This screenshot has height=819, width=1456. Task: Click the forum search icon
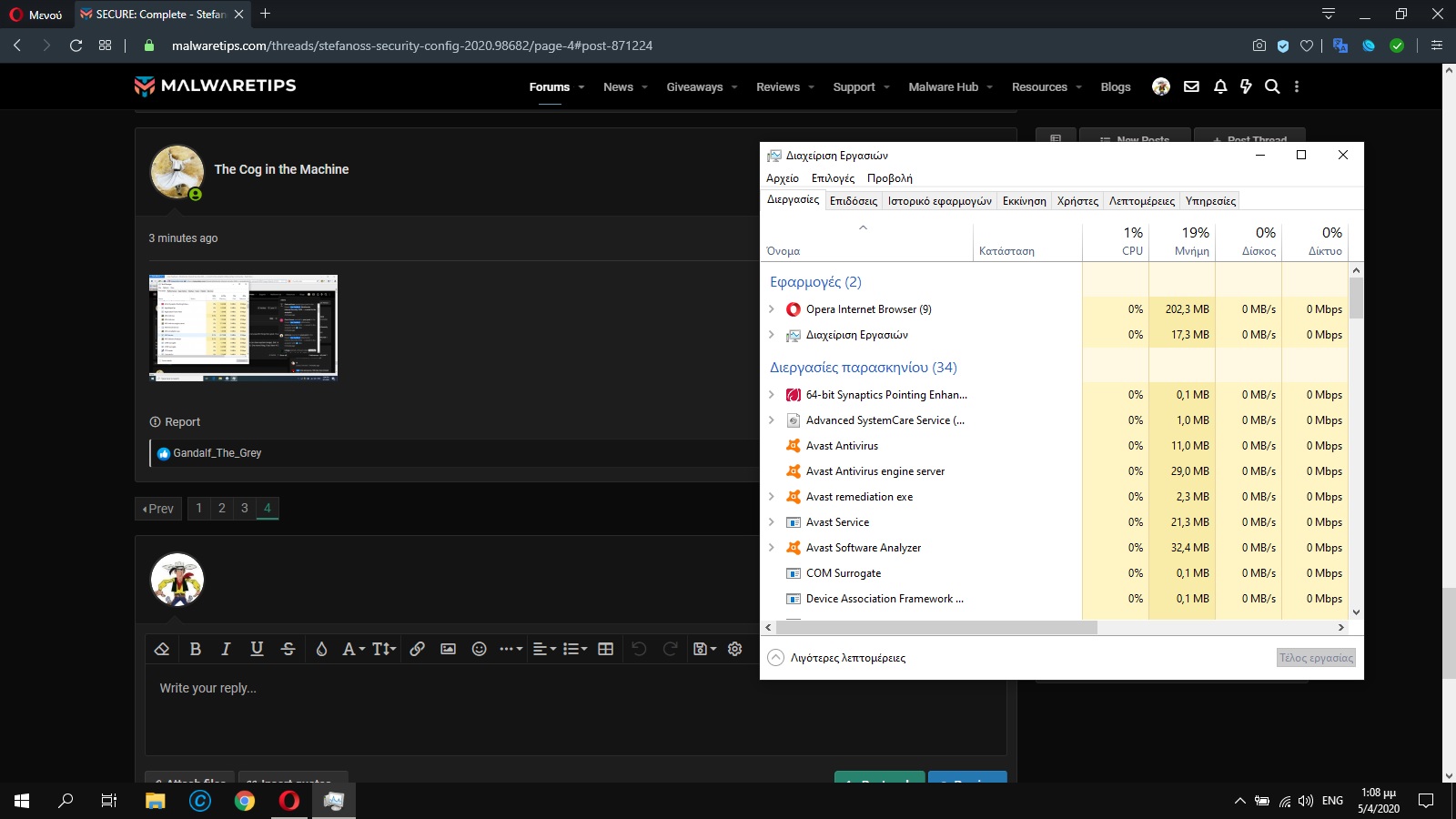1272,86
